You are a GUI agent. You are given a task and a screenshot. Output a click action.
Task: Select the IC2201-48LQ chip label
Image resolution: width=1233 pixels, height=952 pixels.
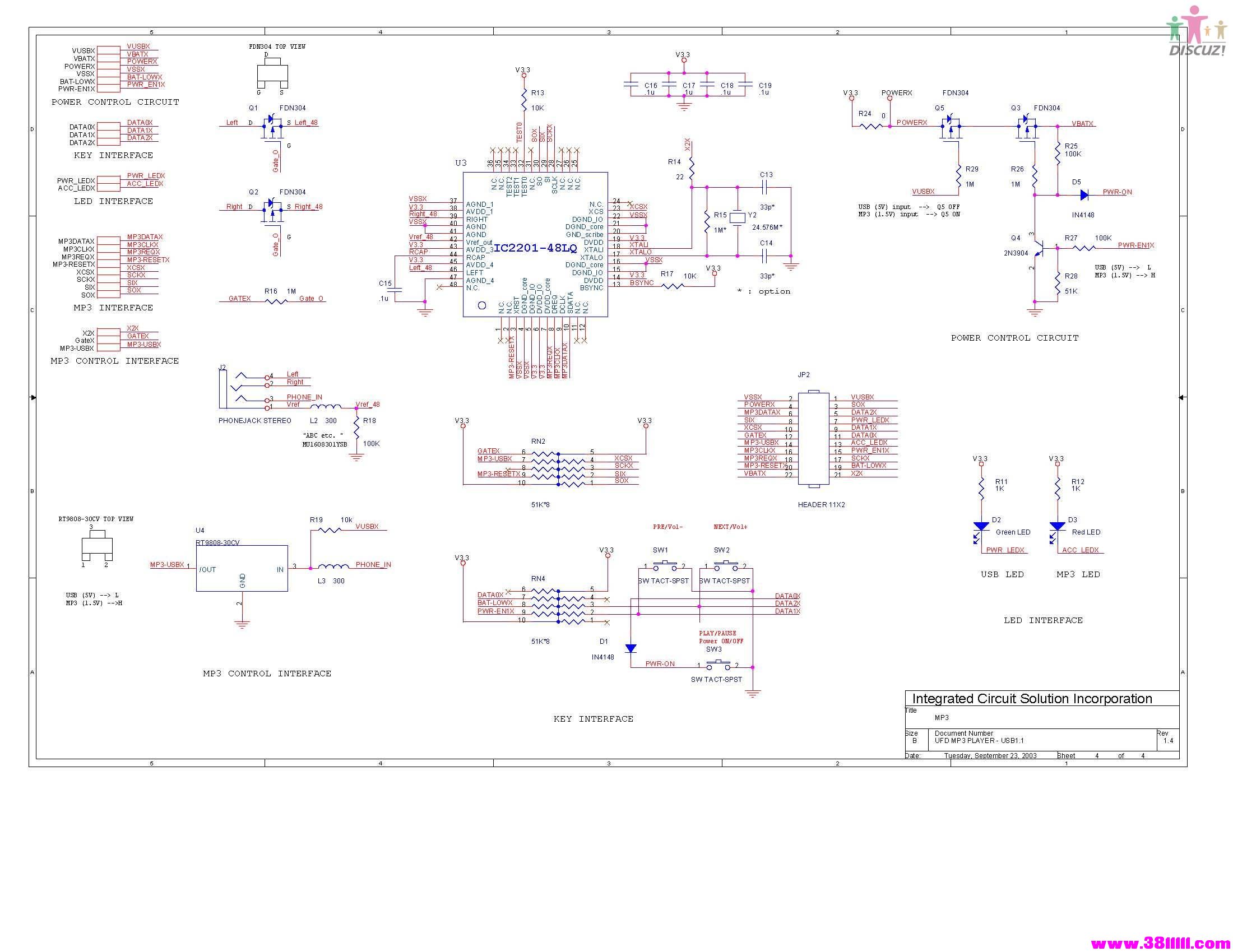535,248
